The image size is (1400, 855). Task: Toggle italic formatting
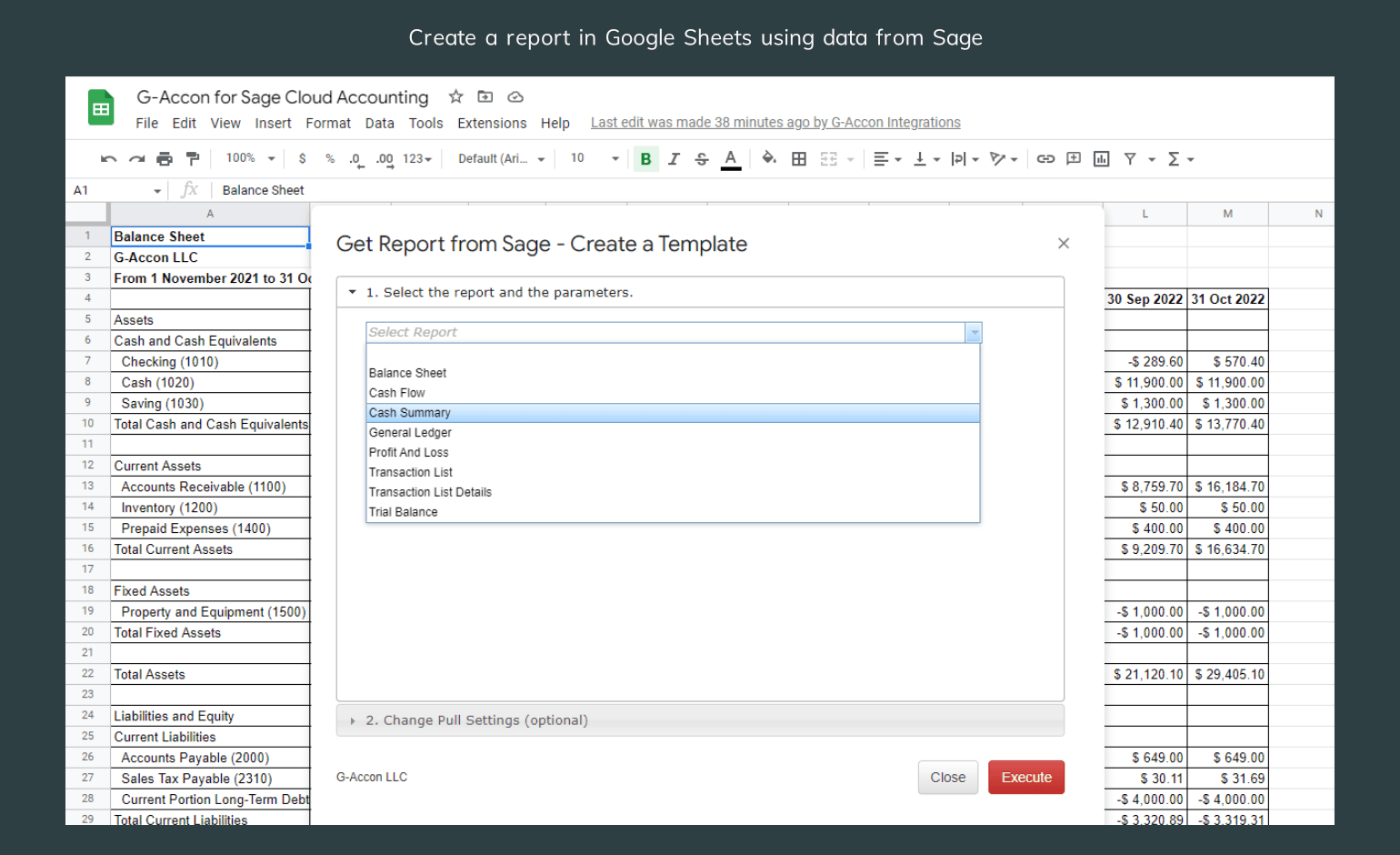coord(674,159)
